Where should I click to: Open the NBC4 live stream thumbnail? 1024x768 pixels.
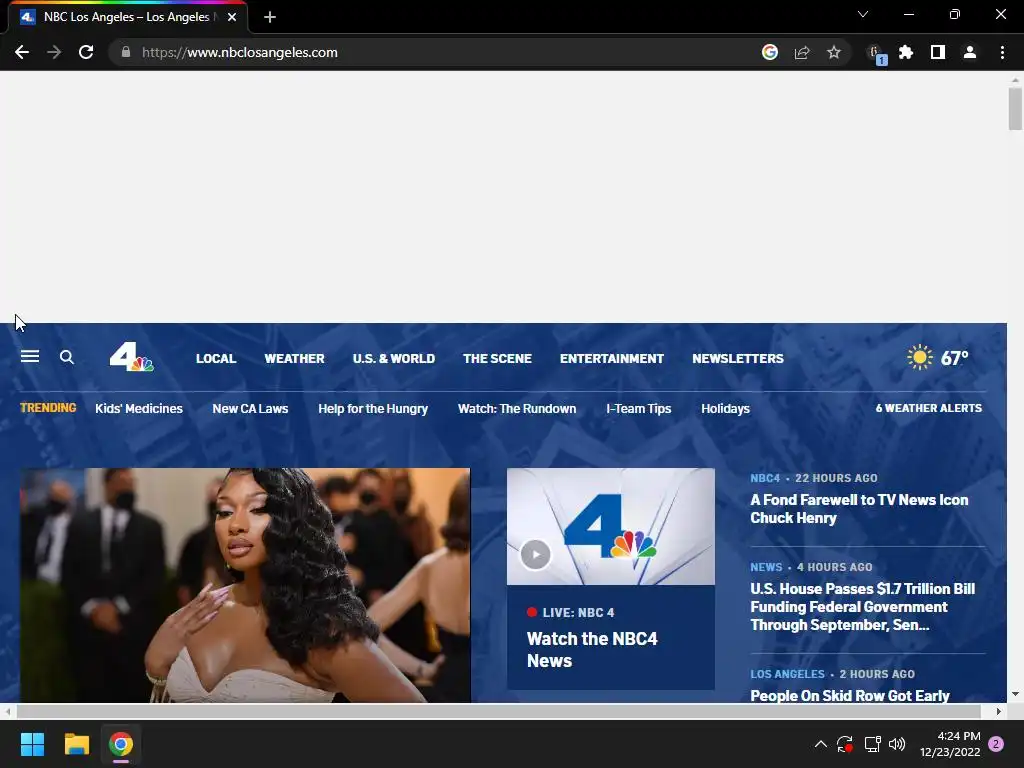coord(611,526)
